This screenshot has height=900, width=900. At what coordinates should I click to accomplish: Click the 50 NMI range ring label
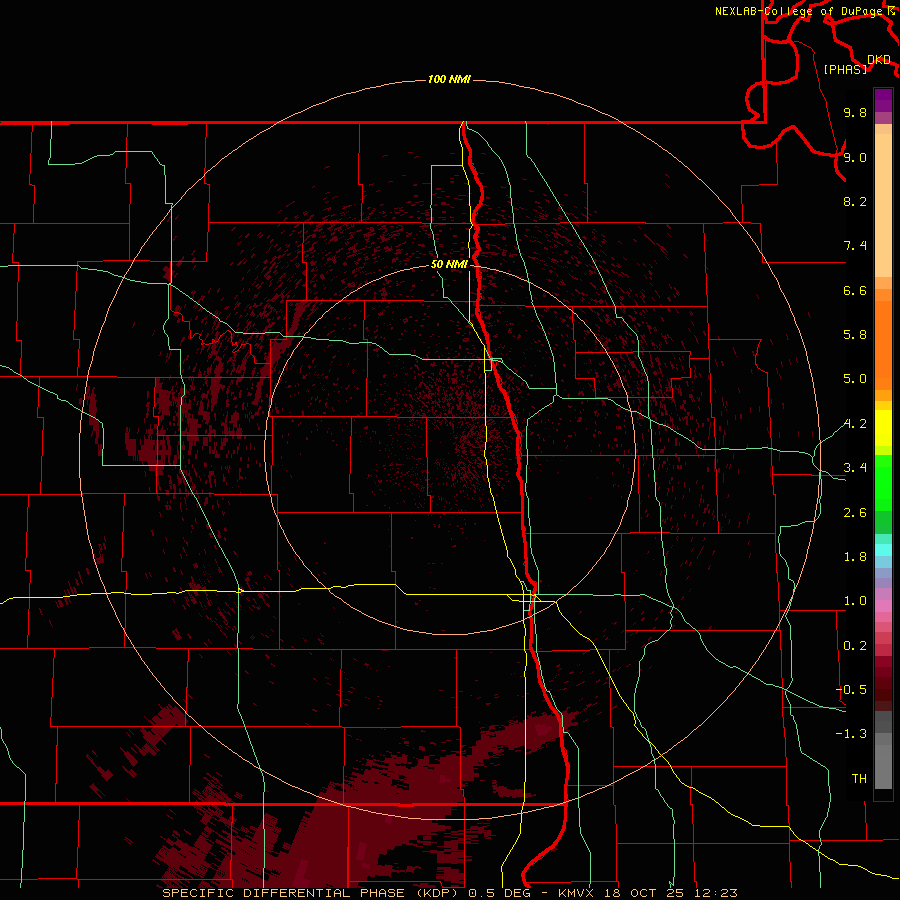pyautogui.click(x=449, y=264)
